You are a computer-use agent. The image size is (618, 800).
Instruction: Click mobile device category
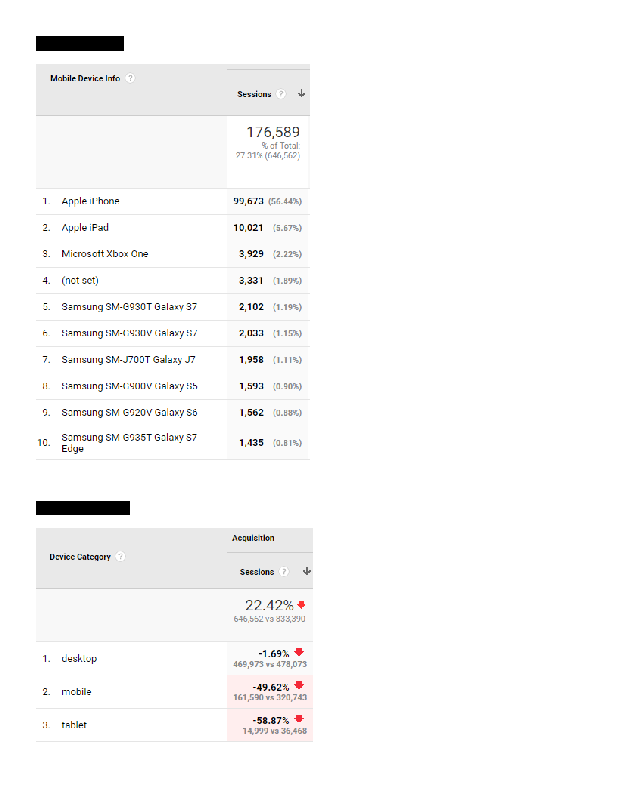(x=76, y=692)
